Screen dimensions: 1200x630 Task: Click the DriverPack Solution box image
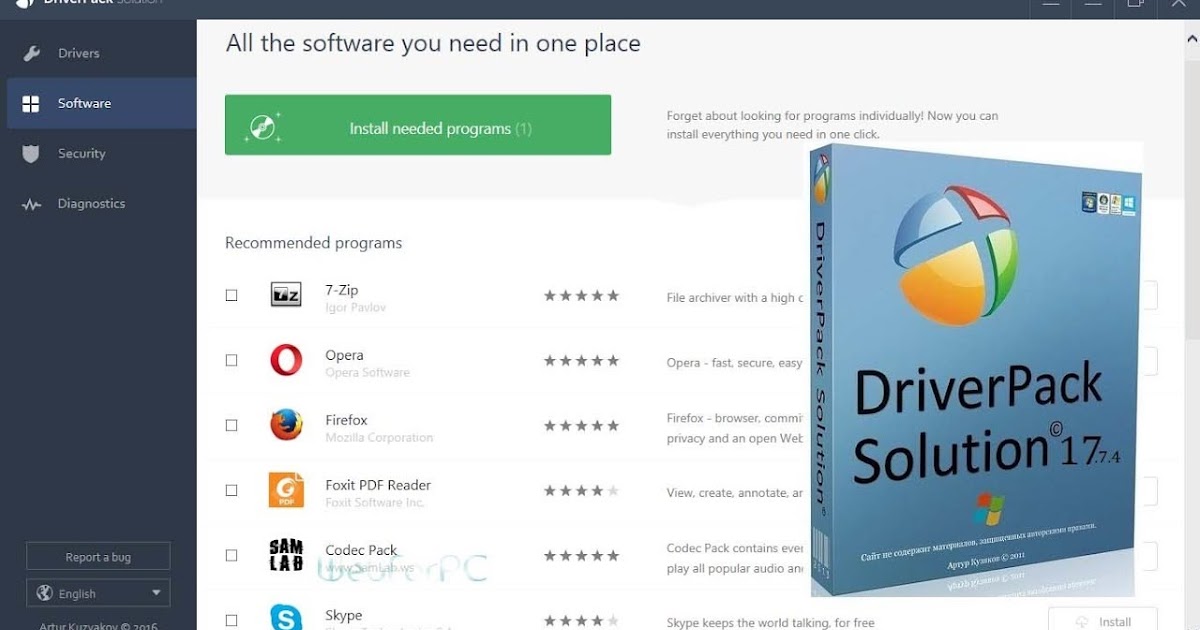975,369
